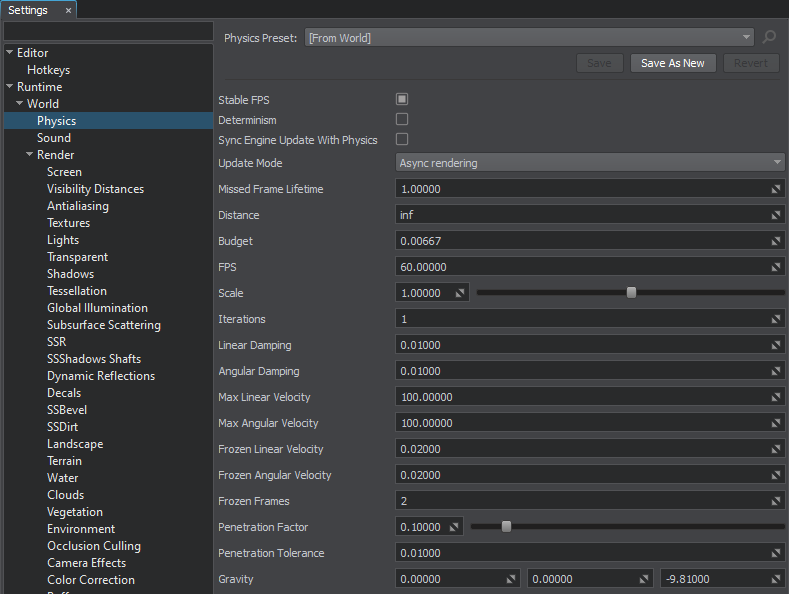Click the arrow icon in the Budget field
Screen dimensions: 789x594
pos(776,241)
